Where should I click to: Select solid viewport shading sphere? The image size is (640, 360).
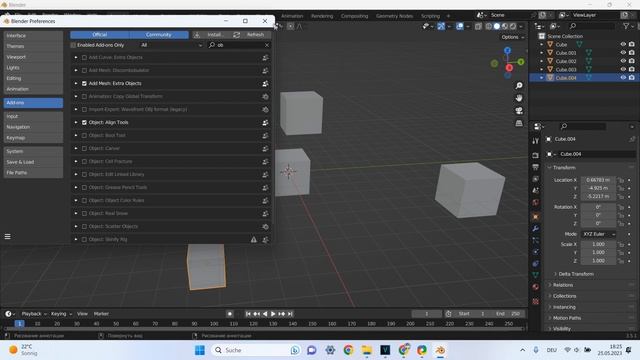point(497,26)
